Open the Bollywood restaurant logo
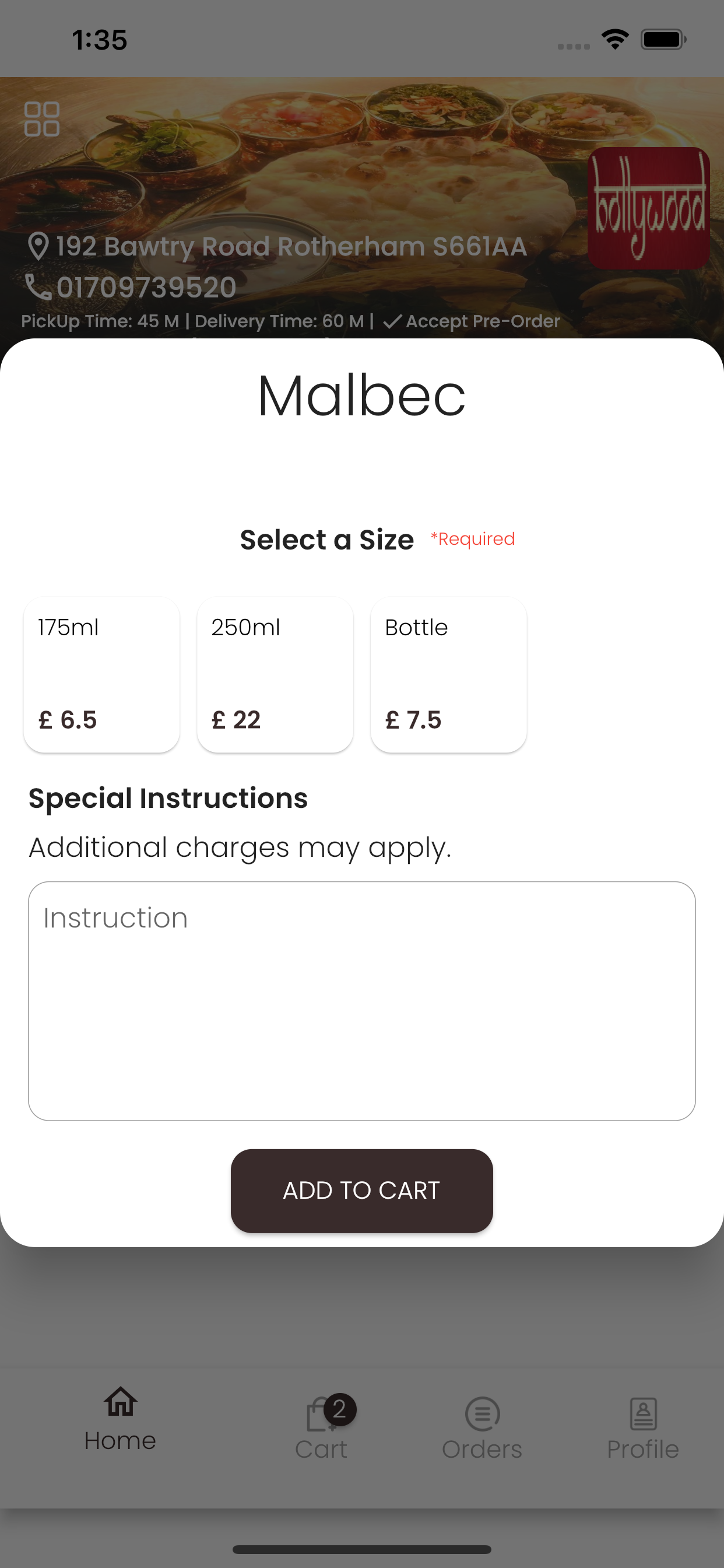Screen dimensions: 724x1568 click(x=649, y=208)
